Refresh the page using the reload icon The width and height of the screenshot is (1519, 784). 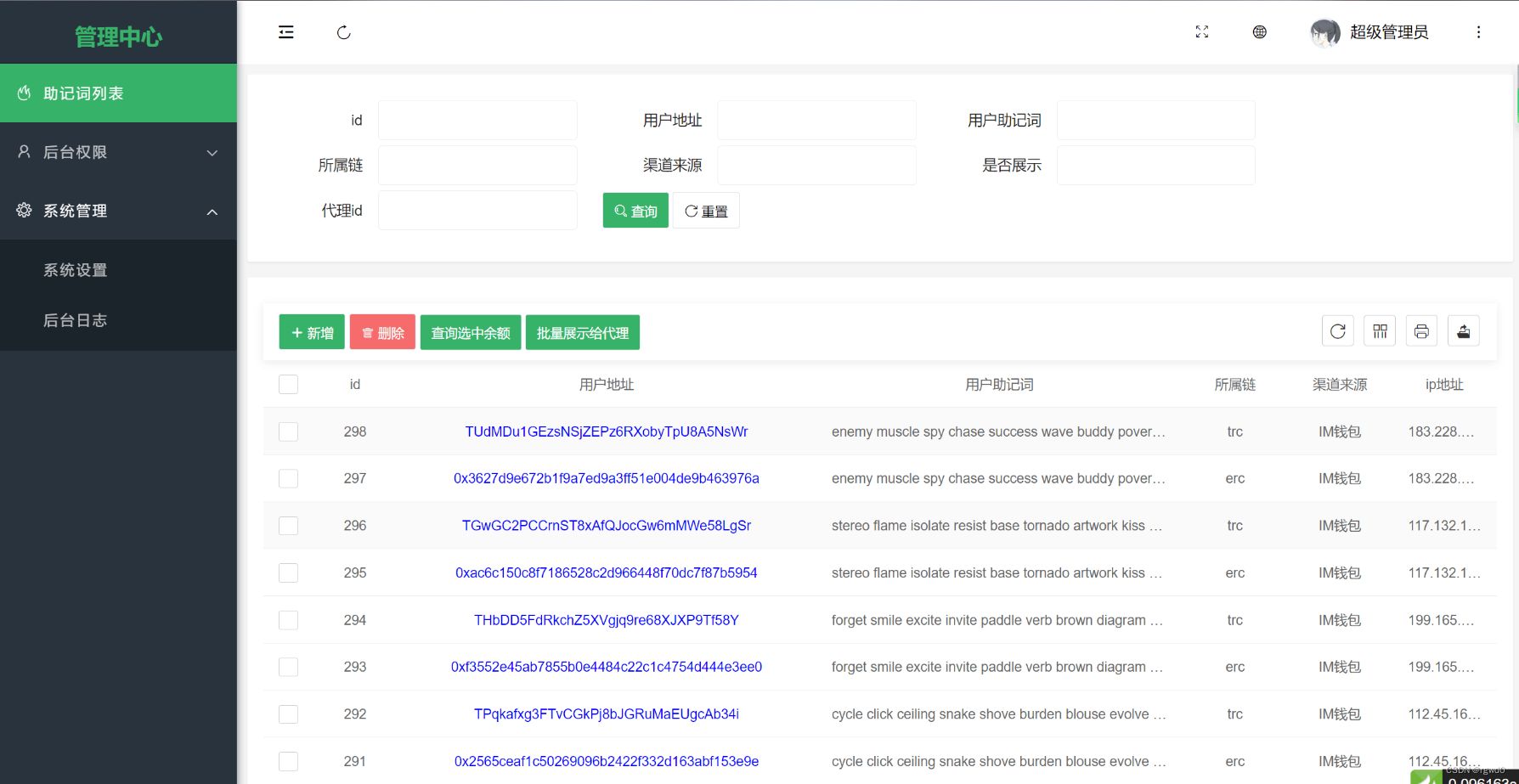click(x=343, y=31)
